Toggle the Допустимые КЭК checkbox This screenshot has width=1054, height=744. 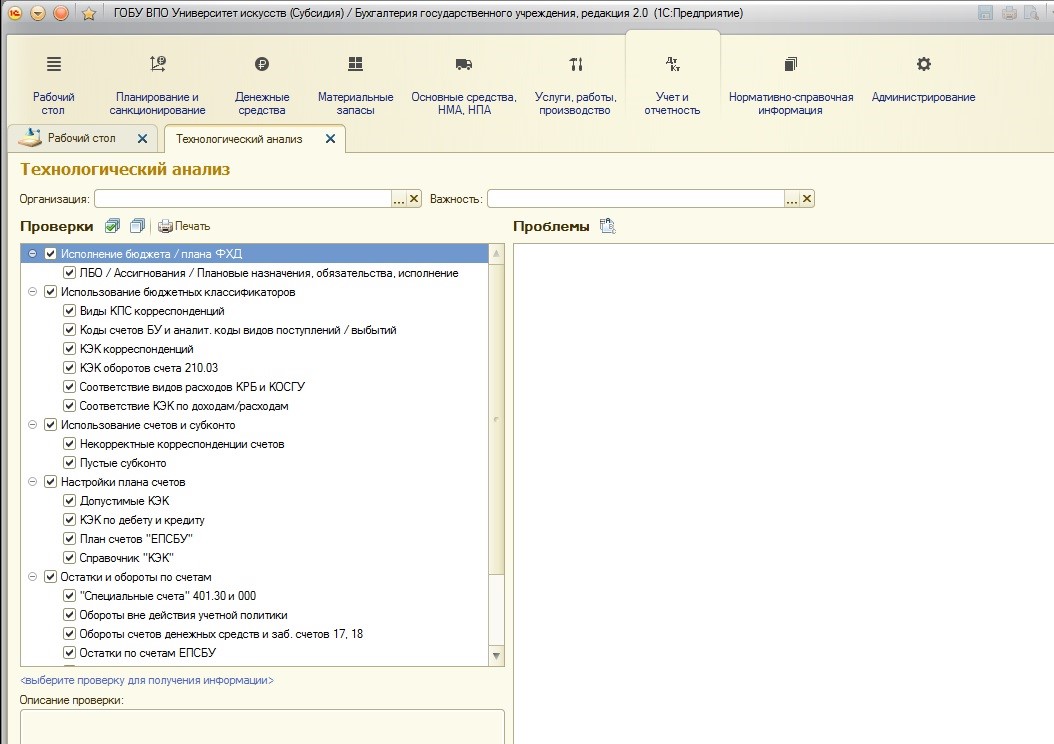[x=70, y=501]
